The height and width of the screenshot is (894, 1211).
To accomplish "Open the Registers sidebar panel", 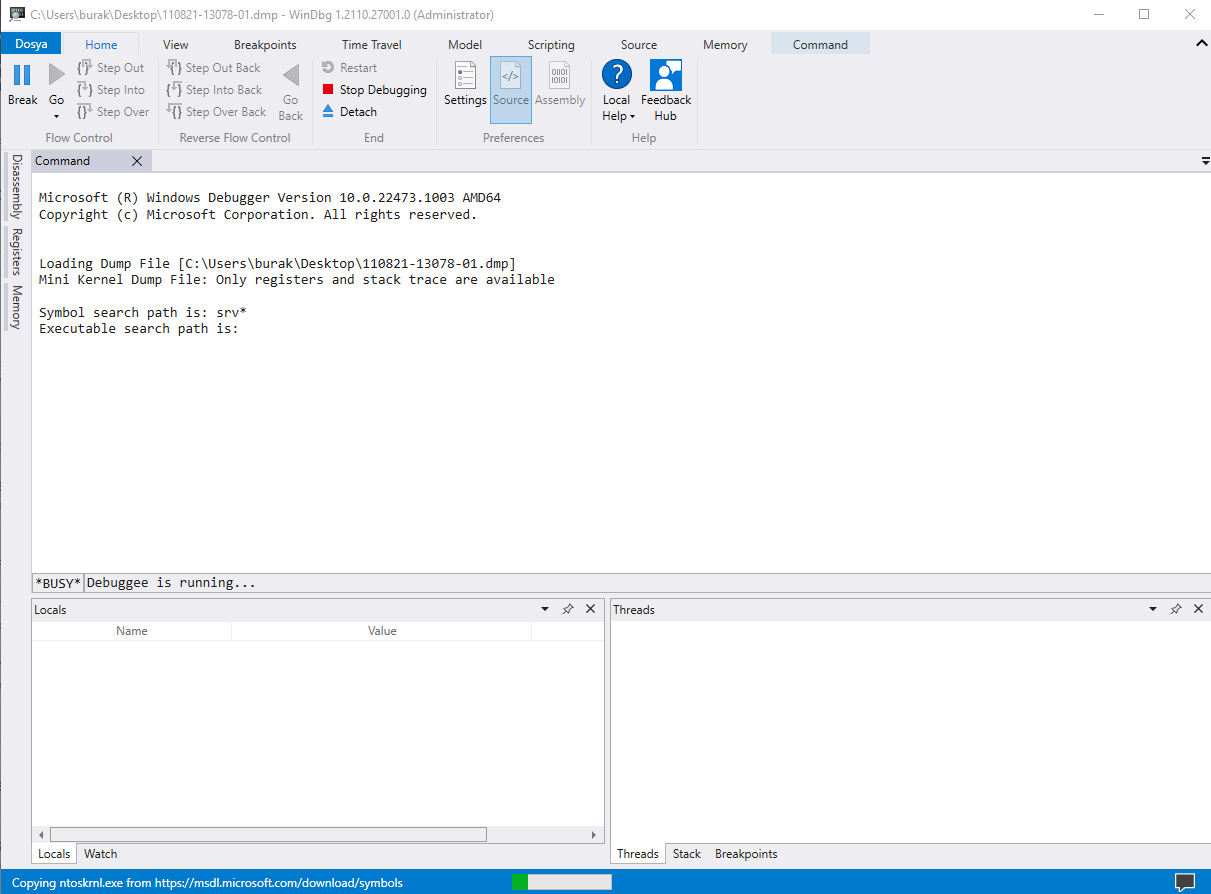I will [x=15, y=250].
